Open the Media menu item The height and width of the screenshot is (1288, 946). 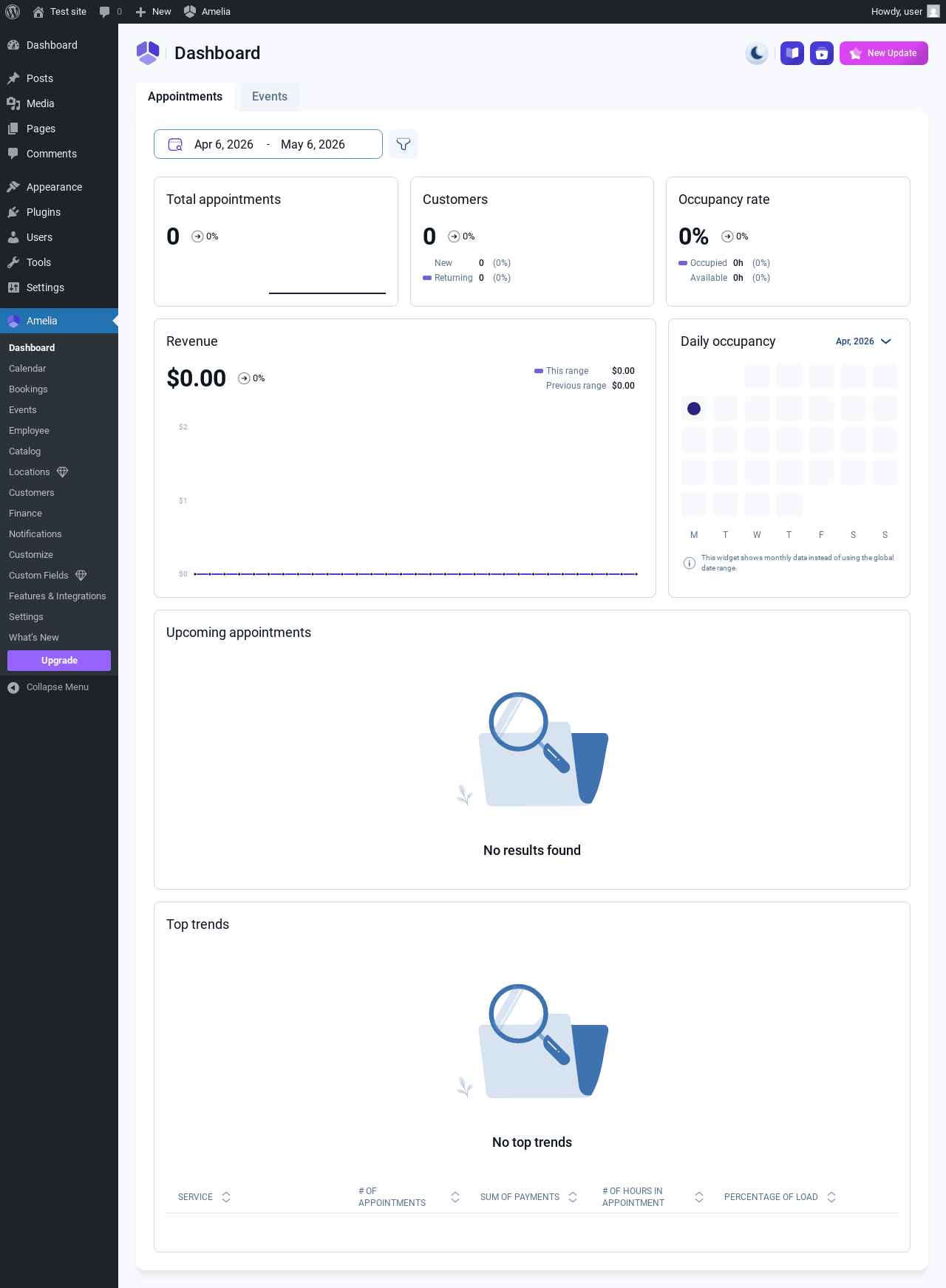[x=59, y=103]
